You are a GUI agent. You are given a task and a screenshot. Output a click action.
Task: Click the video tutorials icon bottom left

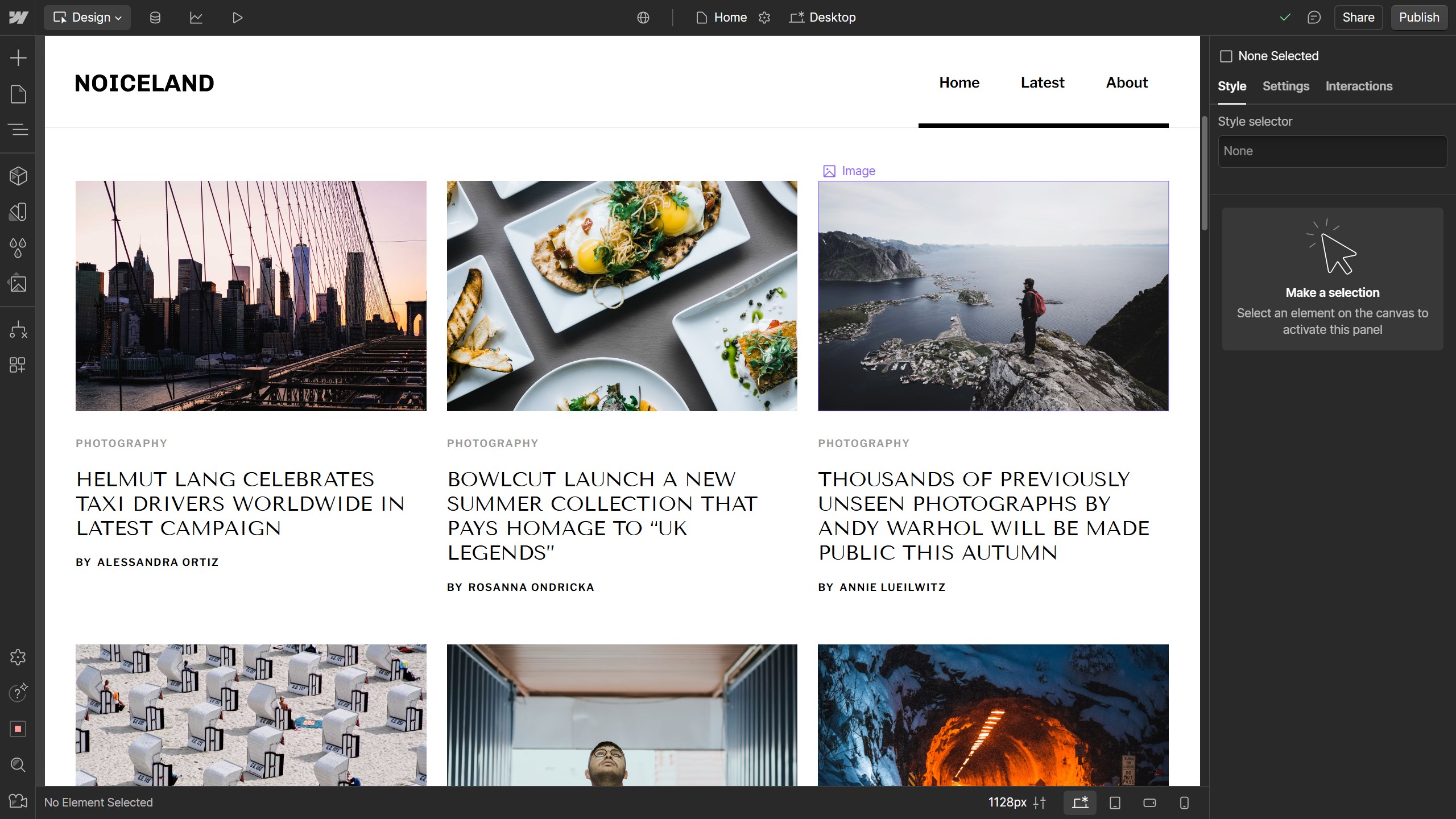coord(18,801)
